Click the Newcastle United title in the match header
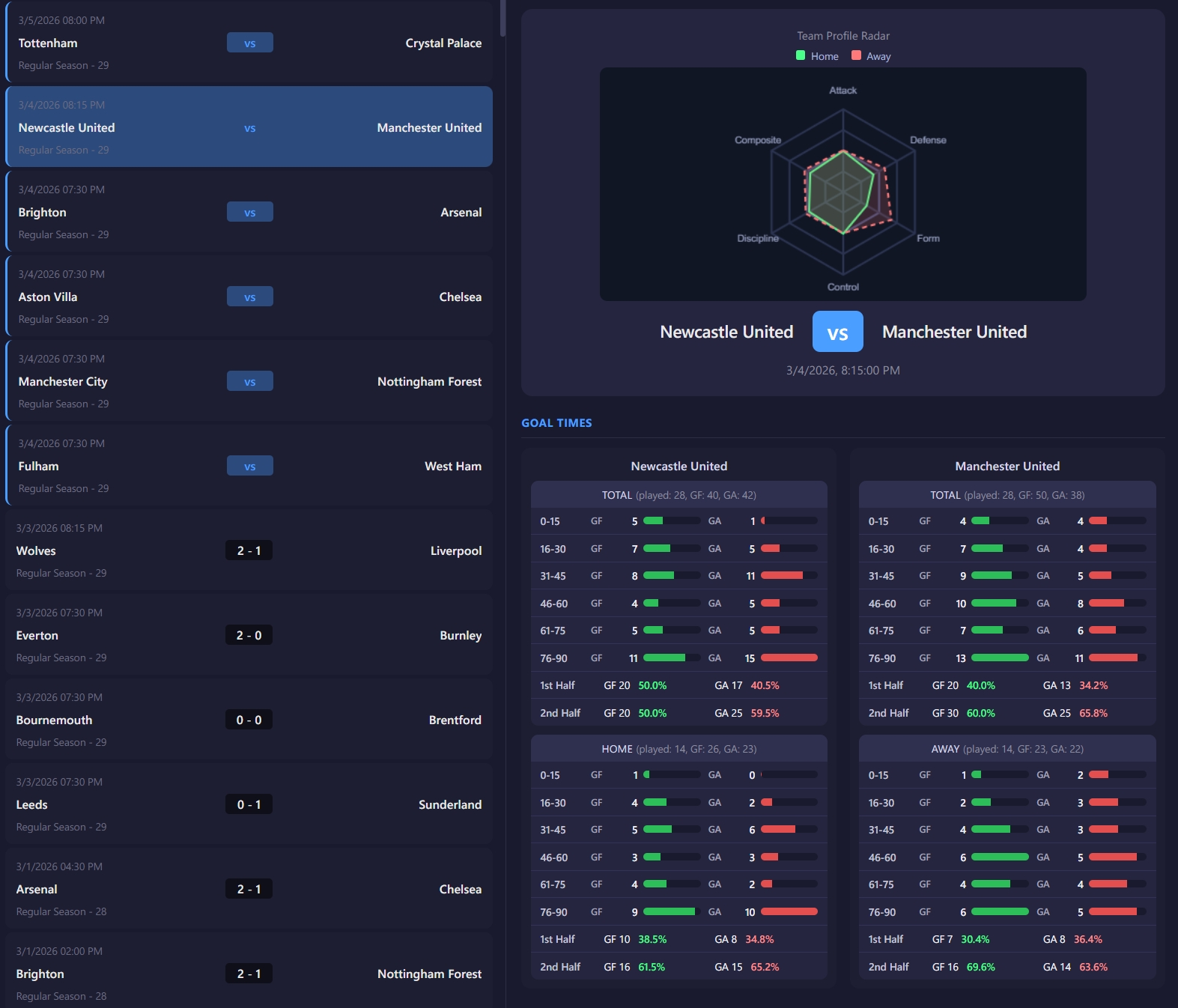This screenshot has height=1008, width=1178. coord(726,332)
